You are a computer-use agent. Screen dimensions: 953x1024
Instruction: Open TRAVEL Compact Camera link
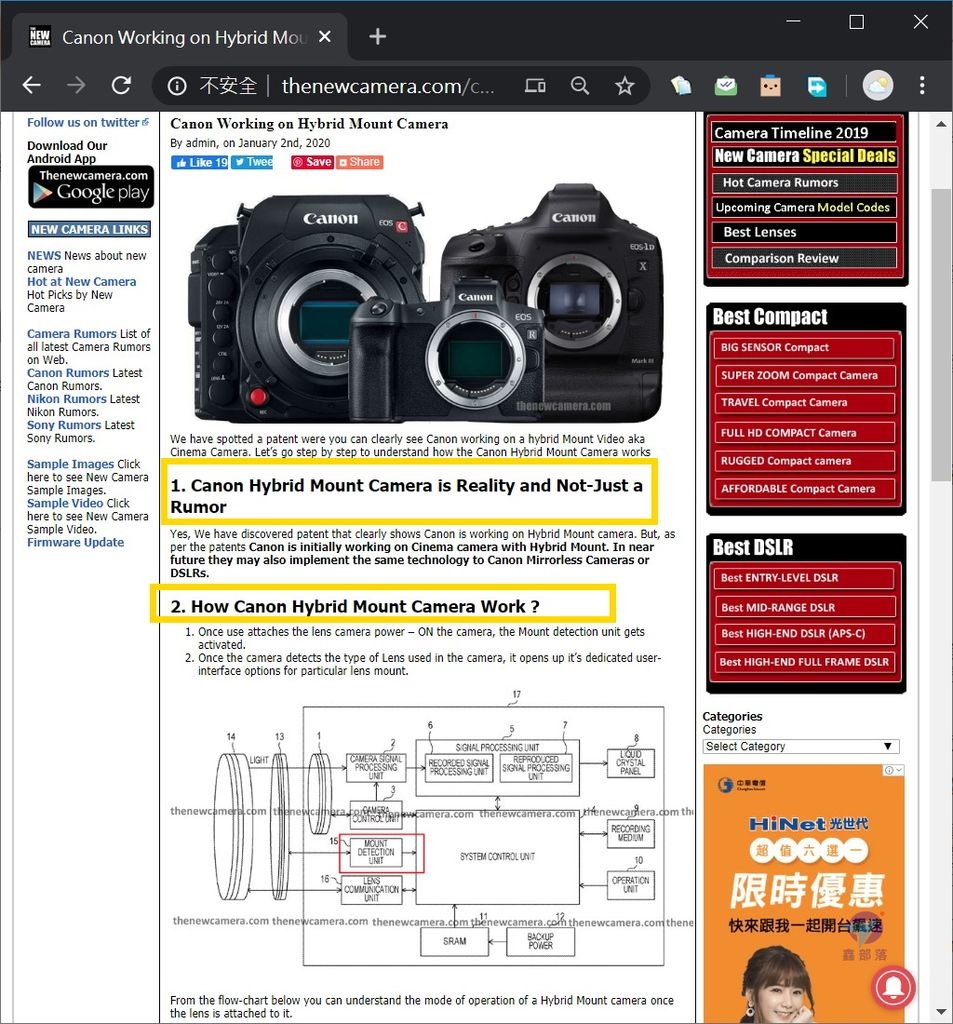803,403
